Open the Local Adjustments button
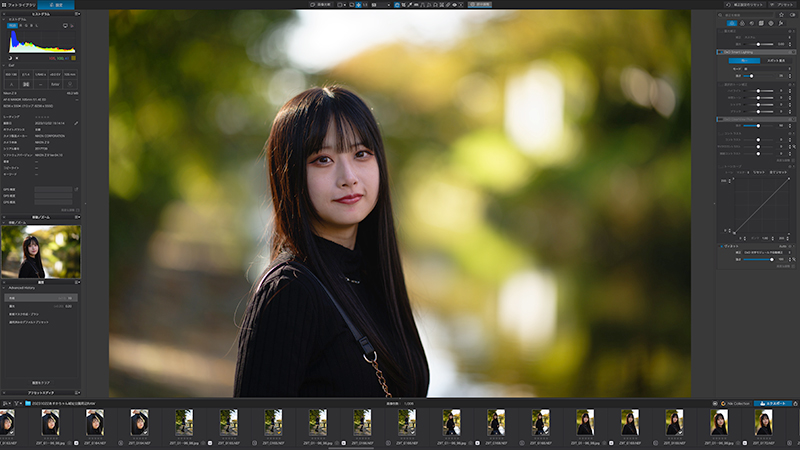The width and height of the screenshot is (800, 450). tap(480, 5)
